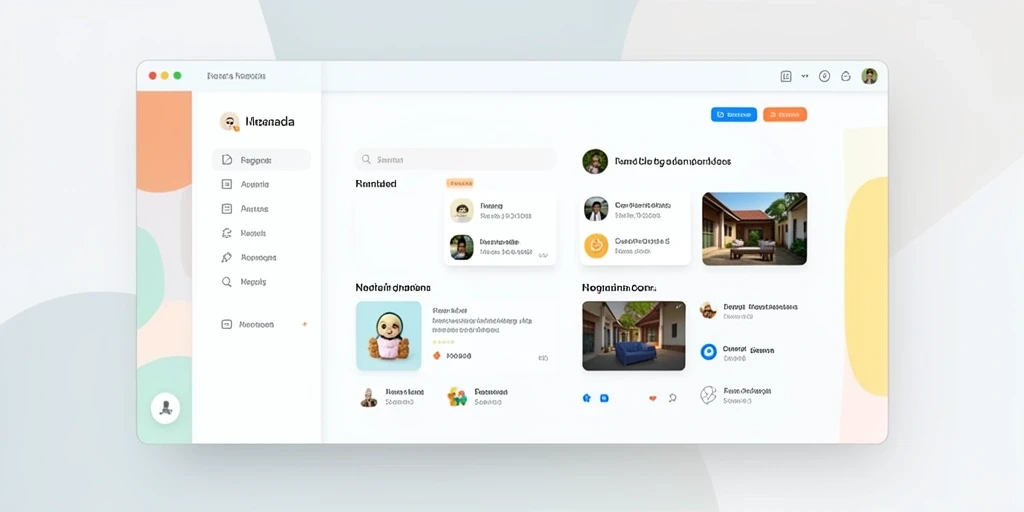Select the contact row with the dark photo avatar
Image resolution: width=1024 pixels, height=512 pixels.
point(500,247)
